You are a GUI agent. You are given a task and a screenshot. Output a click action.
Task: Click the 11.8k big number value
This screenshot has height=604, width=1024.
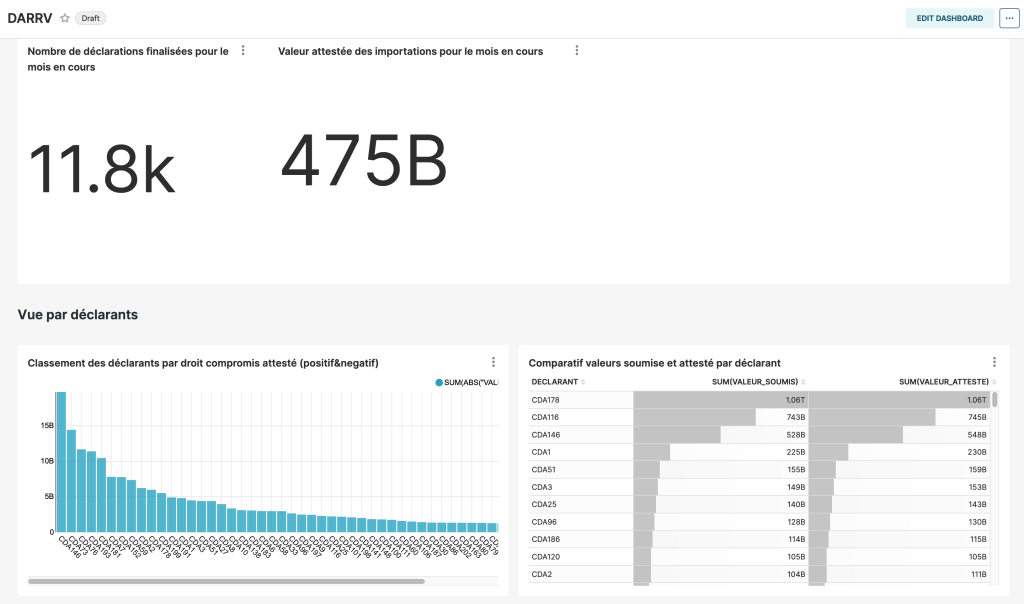pos(102,168)
